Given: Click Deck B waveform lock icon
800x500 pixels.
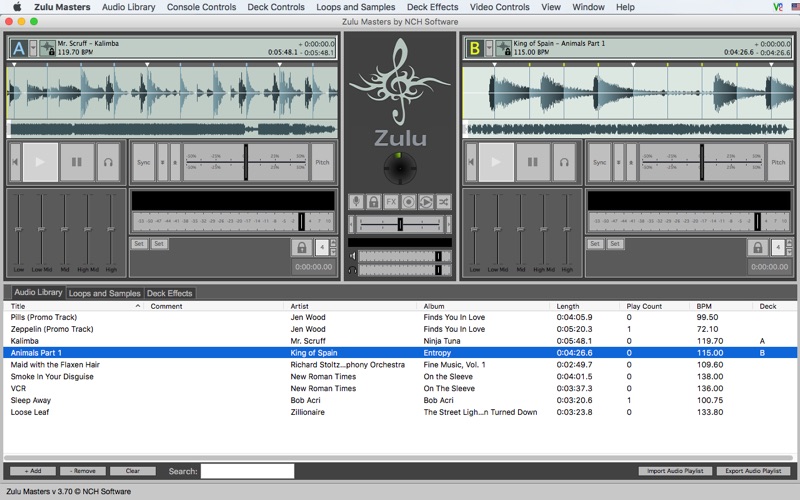Looking at the screenshot, I should [x=504, y=48].
